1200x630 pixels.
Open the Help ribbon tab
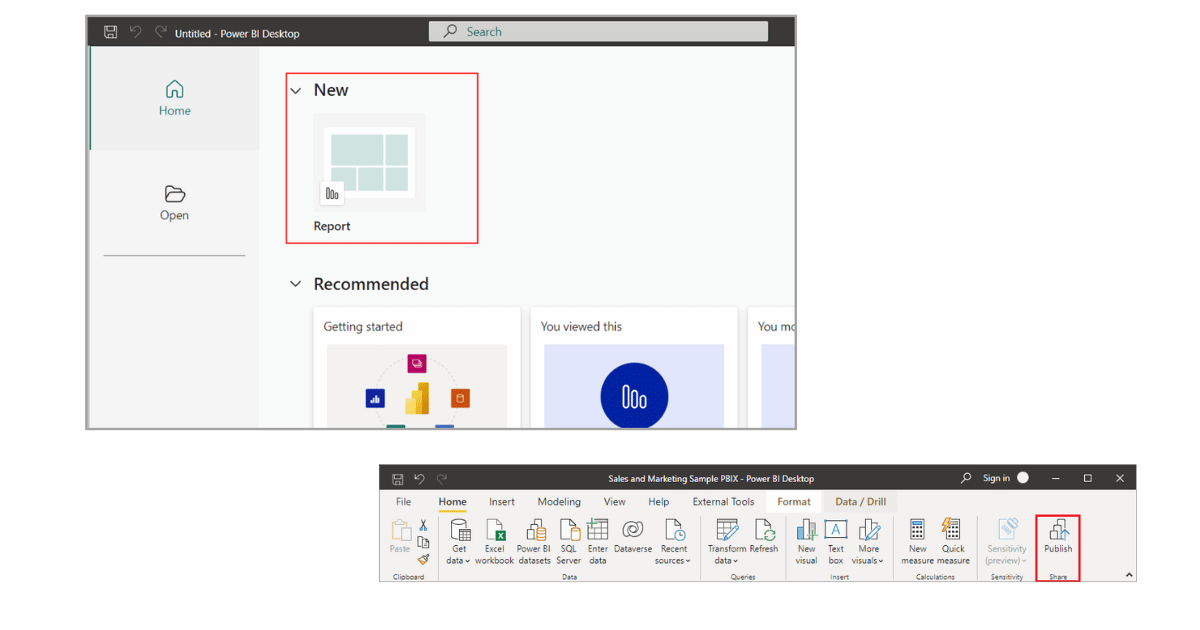(x=658, y=502)
